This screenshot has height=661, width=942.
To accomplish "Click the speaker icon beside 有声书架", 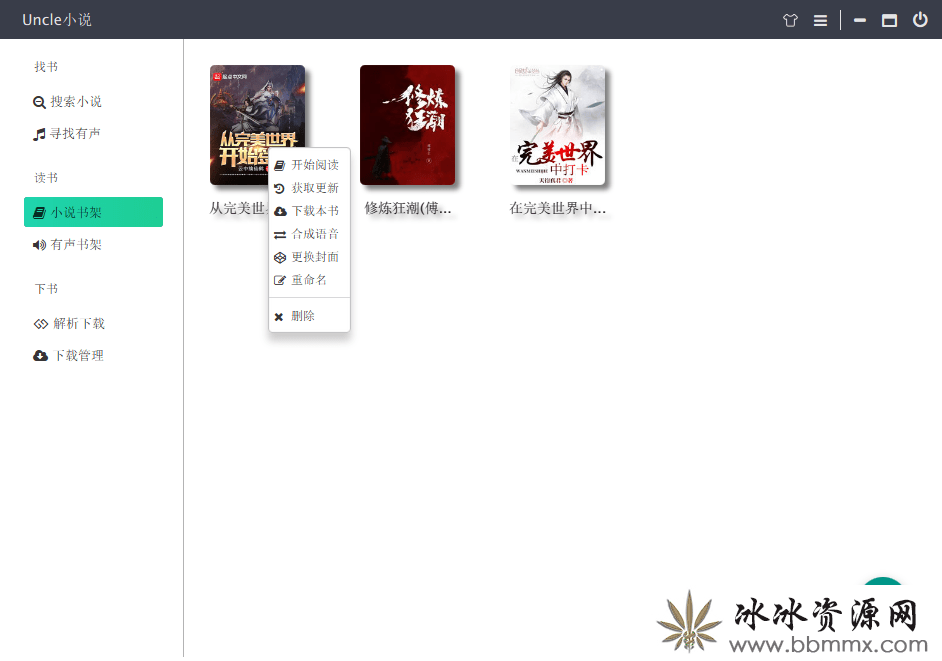I will point(39,245).
